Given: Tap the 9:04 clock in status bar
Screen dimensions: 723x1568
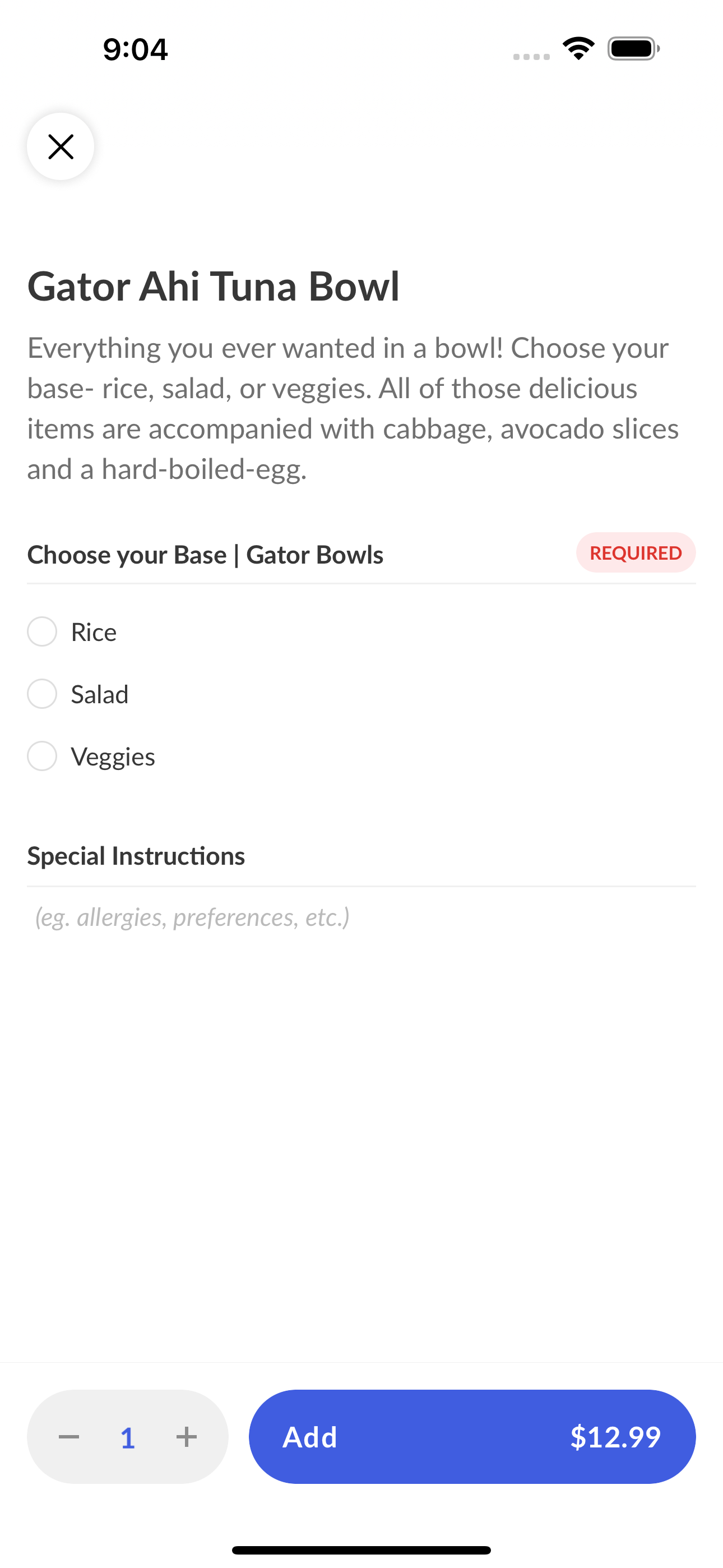Looking at the screenshot, I should (x=135, y=49).
